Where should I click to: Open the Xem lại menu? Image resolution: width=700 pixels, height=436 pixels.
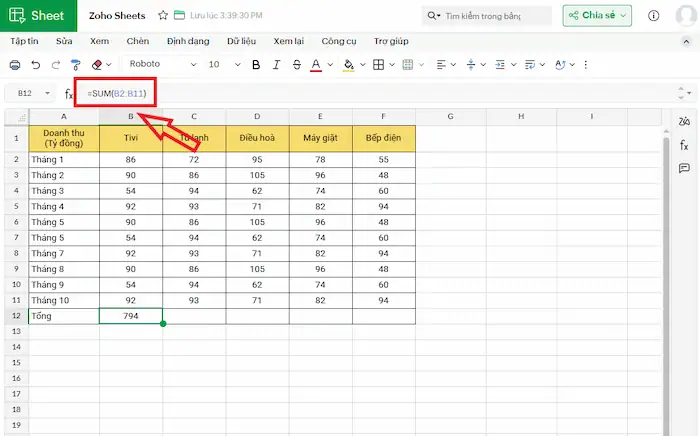tap(288, 41)
